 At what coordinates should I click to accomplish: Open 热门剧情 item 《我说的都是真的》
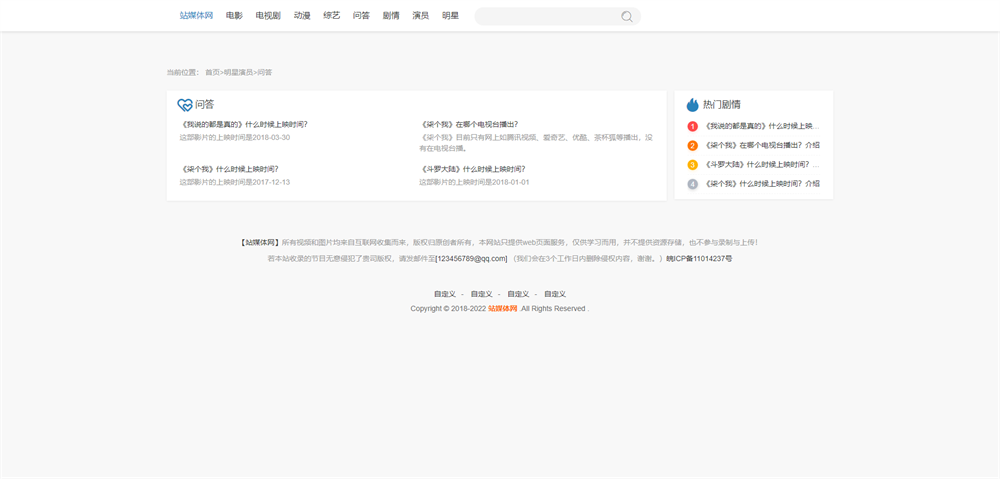[762, 126]
